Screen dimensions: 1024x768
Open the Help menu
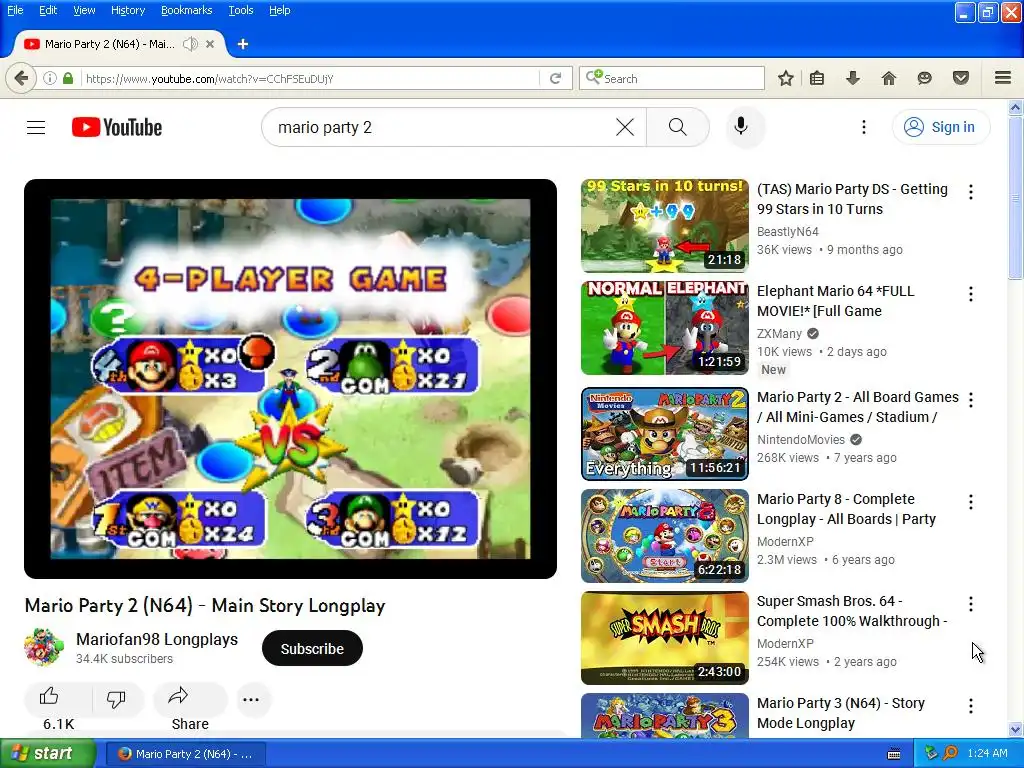click(280, 10)
